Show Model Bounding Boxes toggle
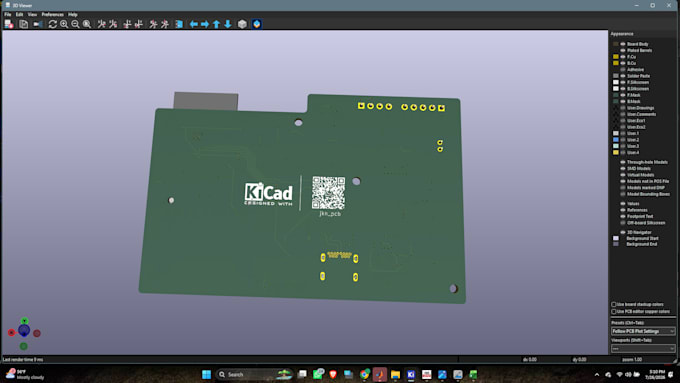 point(623,194)
